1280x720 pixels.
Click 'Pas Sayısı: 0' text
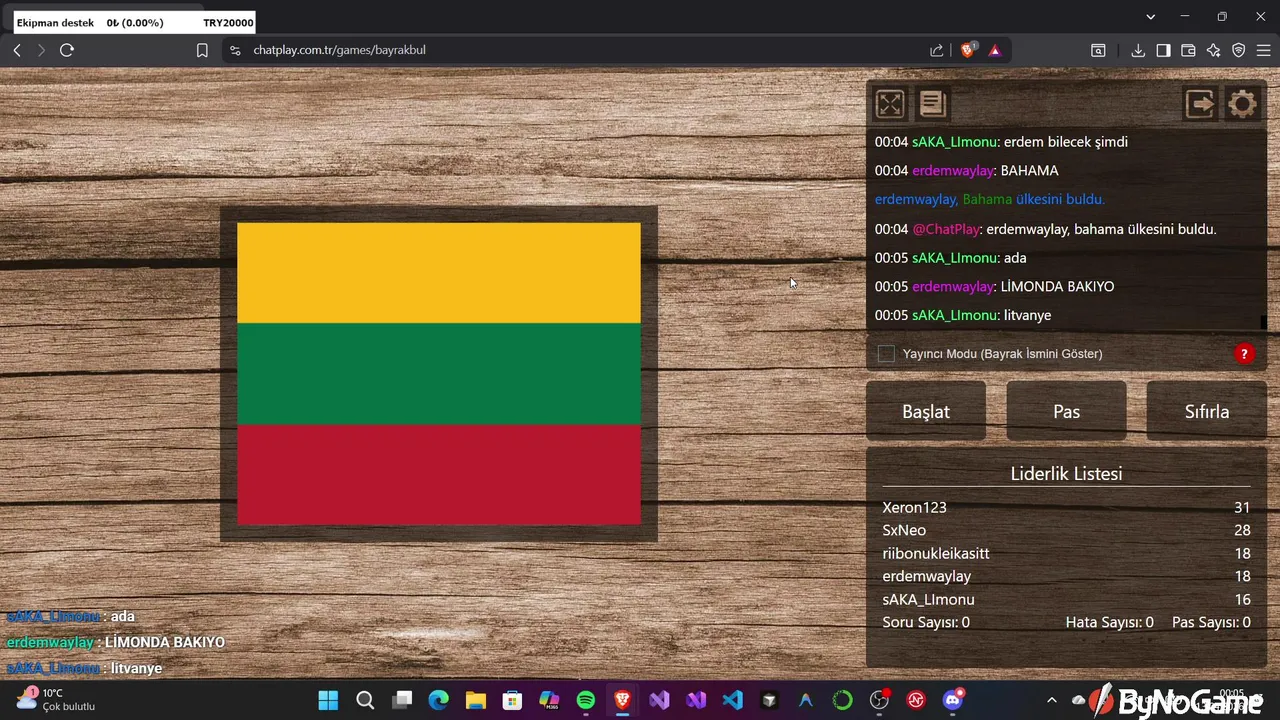[x=1211, y=622]
